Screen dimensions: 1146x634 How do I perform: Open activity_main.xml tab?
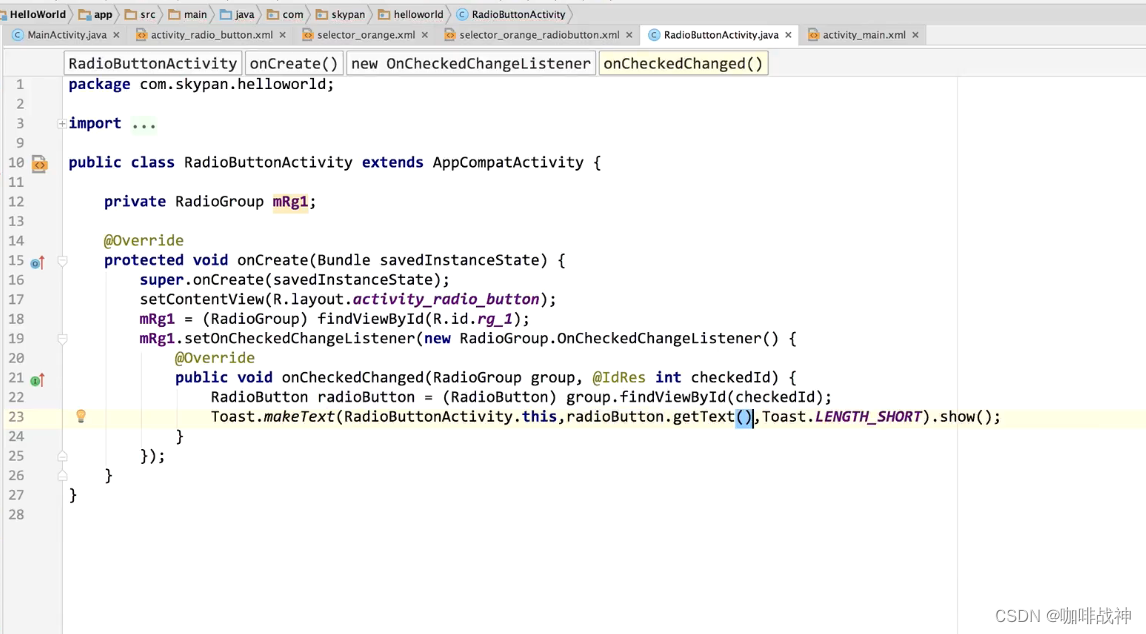pyautogui.click(x=864, y=35)
